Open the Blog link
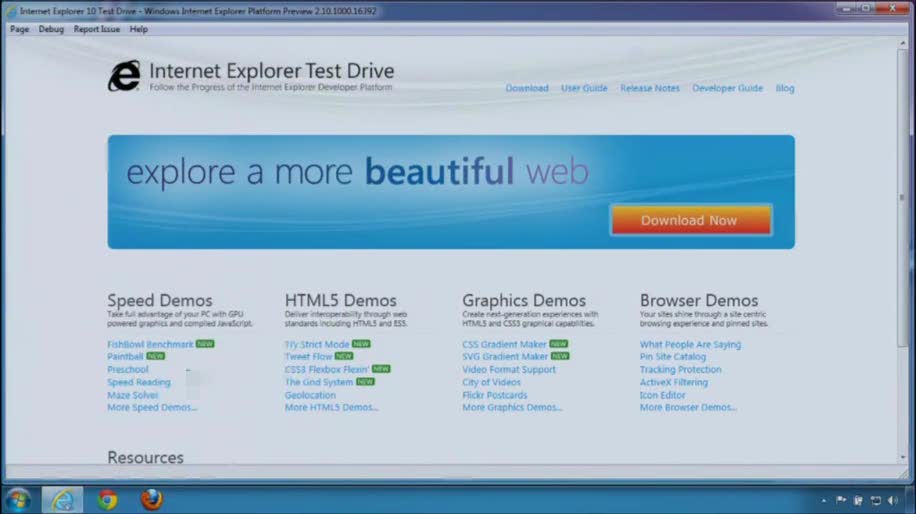916x514 pixels. [785, 88]
